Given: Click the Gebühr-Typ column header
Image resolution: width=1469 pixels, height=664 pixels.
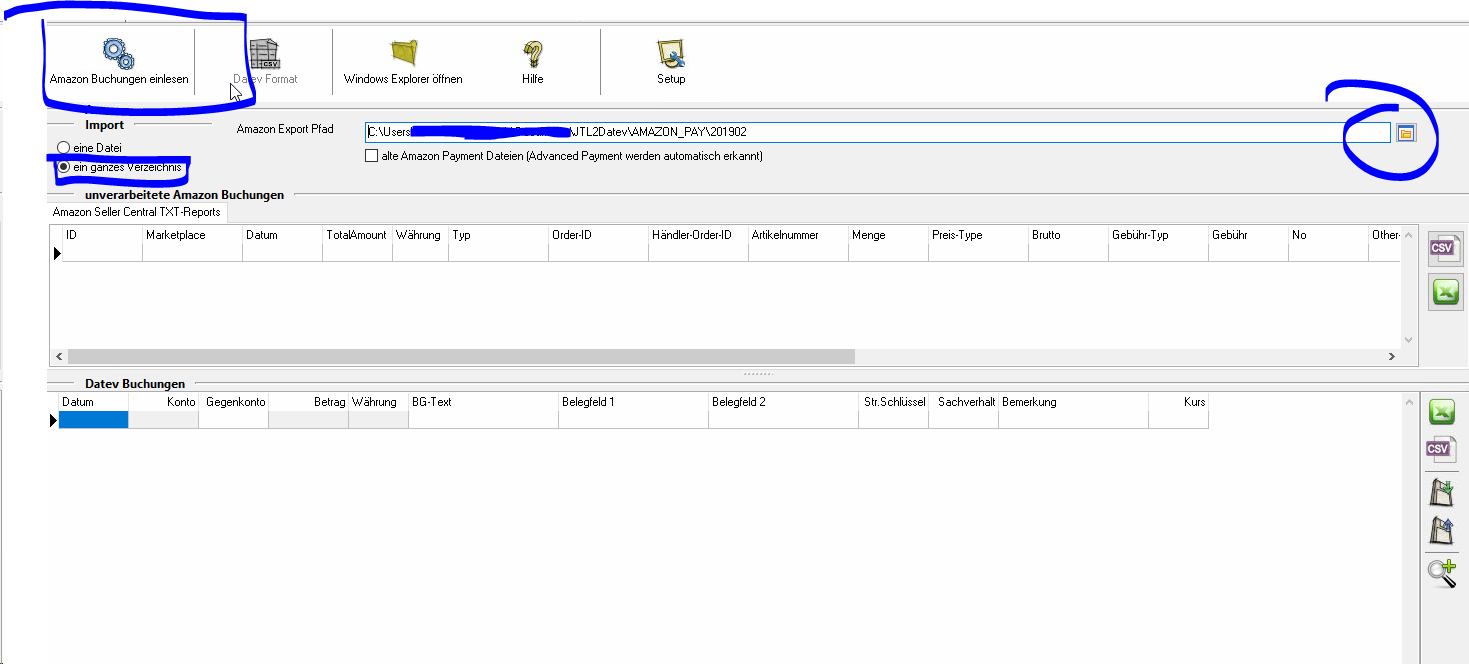Looking at the screenshot, I should point(1159,235).
